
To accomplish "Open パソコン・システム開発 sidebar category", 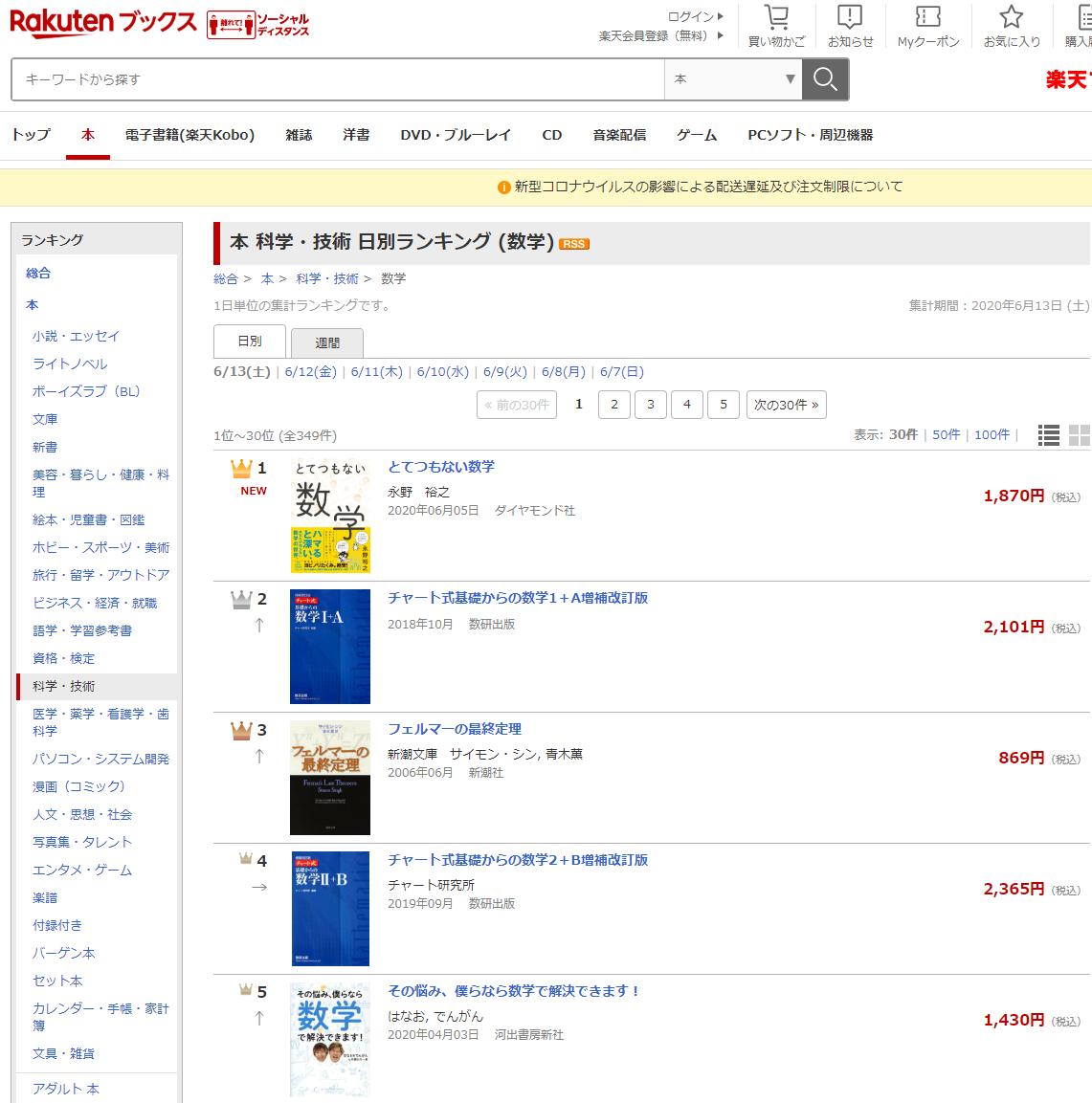I will 100,759.
